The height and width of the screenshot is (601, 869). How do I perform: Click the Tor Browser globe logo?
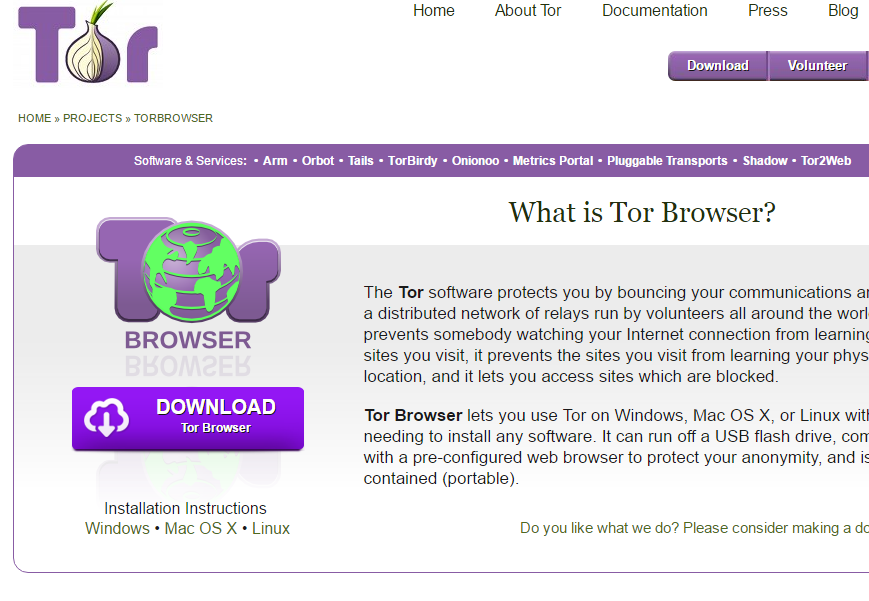[x=188, y=270]
